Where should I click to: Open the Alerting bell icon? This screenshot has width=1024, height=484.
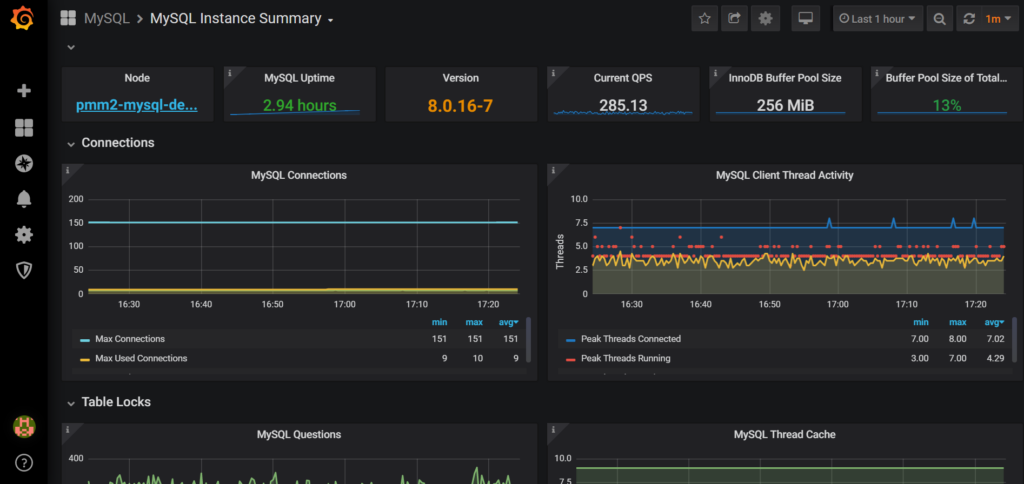[24, 199]
